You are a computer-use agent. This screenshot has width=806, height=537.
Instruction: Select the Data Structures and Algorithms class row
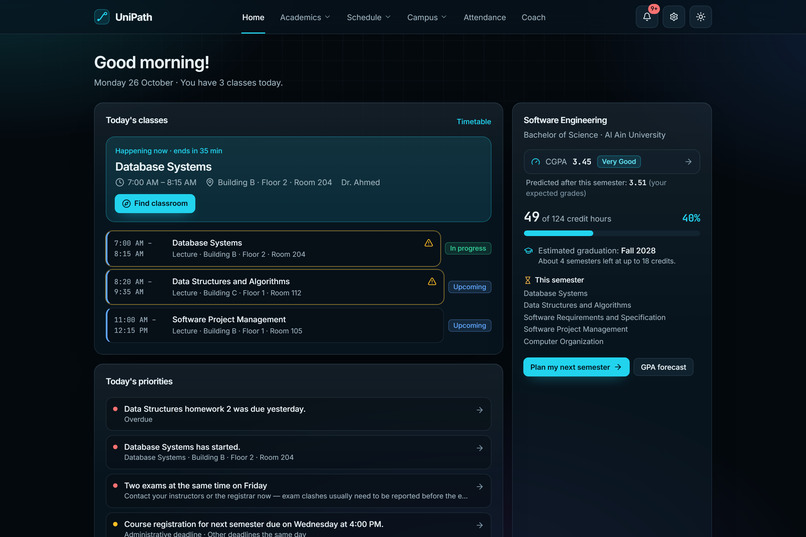275,287
